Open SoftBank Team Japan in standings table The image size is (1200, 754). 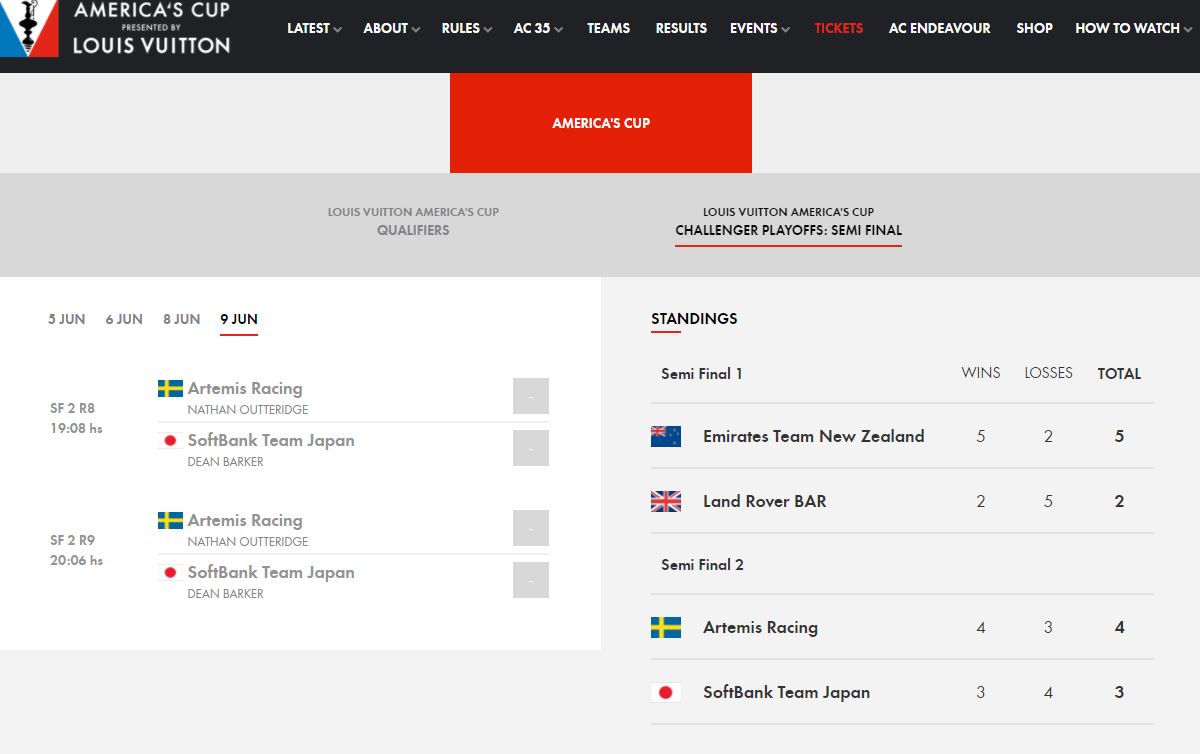click(x=786, y=692)
